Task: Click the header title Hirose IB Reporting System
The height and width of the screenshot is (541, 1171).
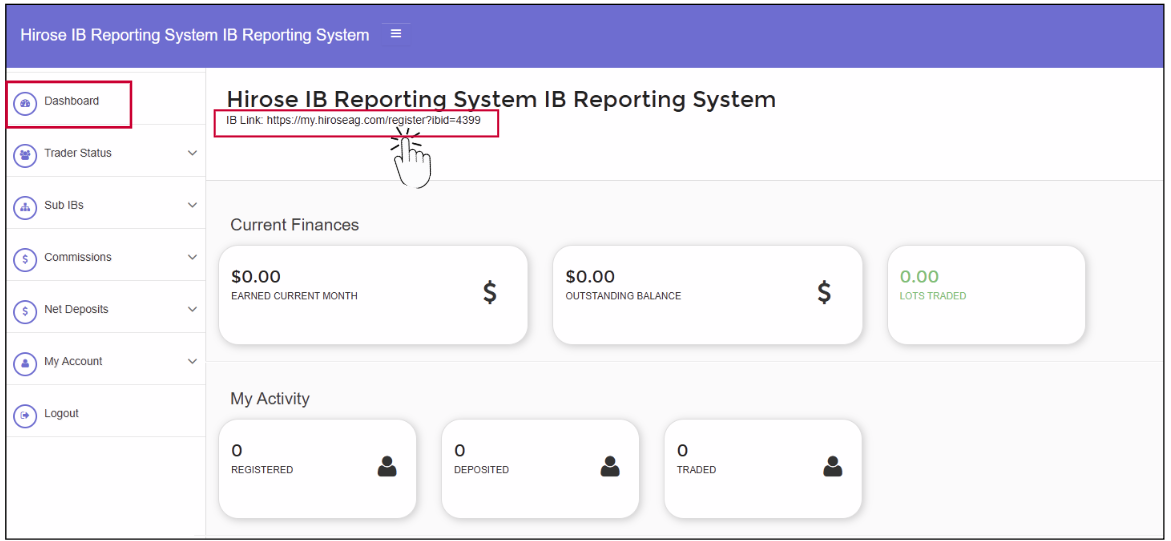Action: tap(195, 35)
